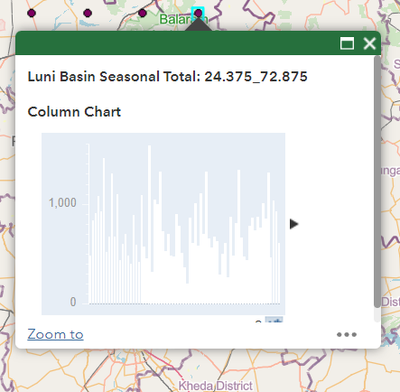Select second purple point from left

coord(88,13)
